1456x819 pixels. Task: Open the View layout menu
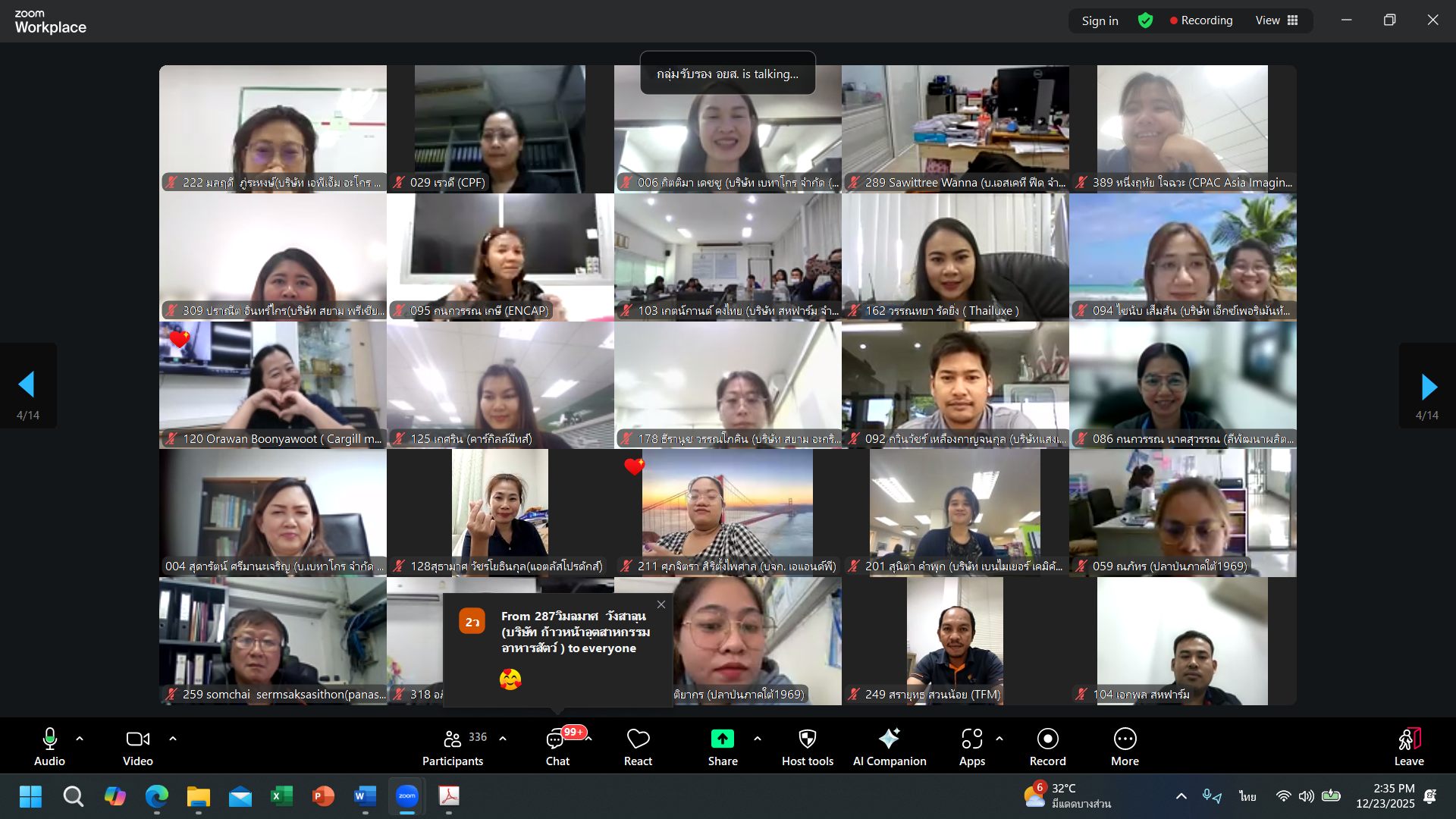[x=1277, y=20]
